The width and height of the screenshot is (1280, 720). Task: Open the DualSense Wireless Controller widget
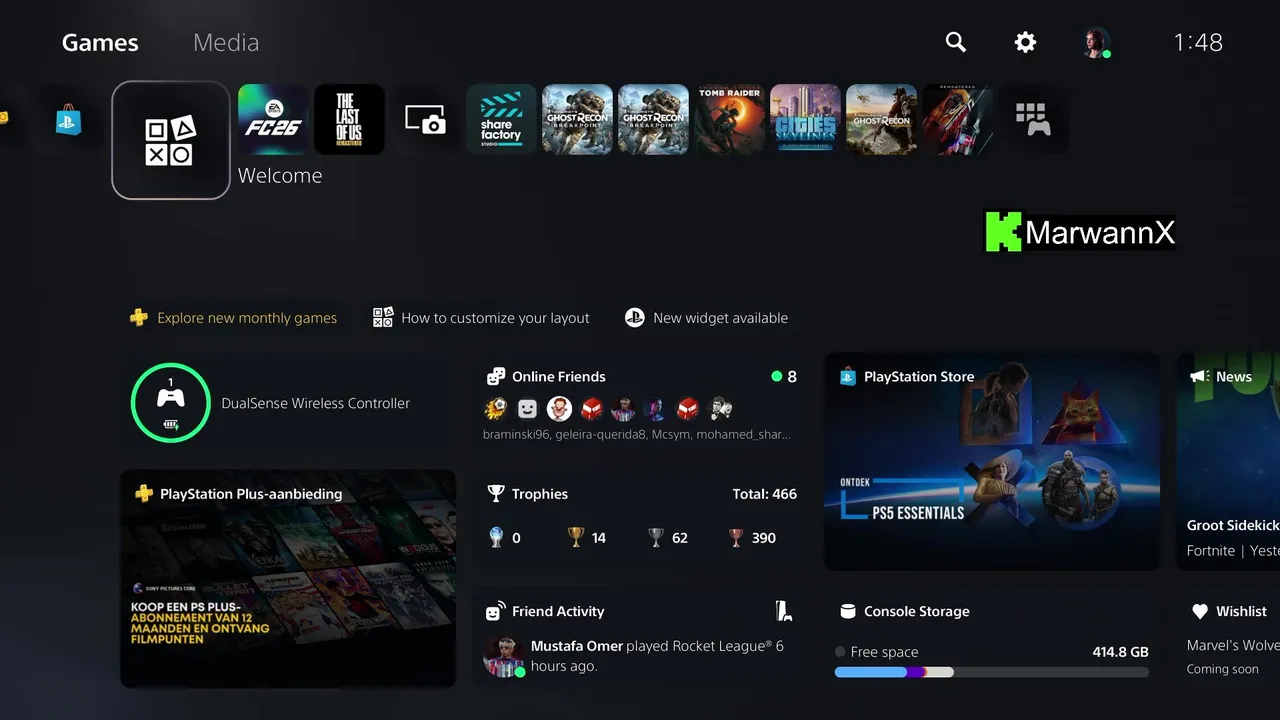click(288, 403)
